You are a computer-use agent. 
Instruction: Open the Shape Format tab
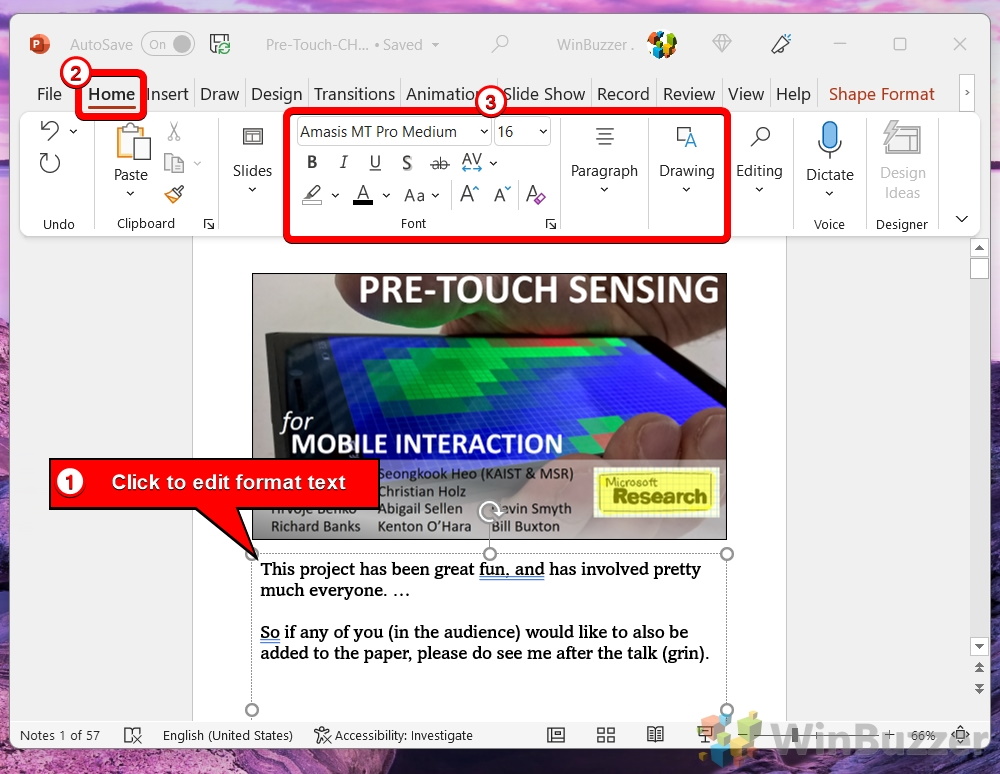(x=881, y=94)
